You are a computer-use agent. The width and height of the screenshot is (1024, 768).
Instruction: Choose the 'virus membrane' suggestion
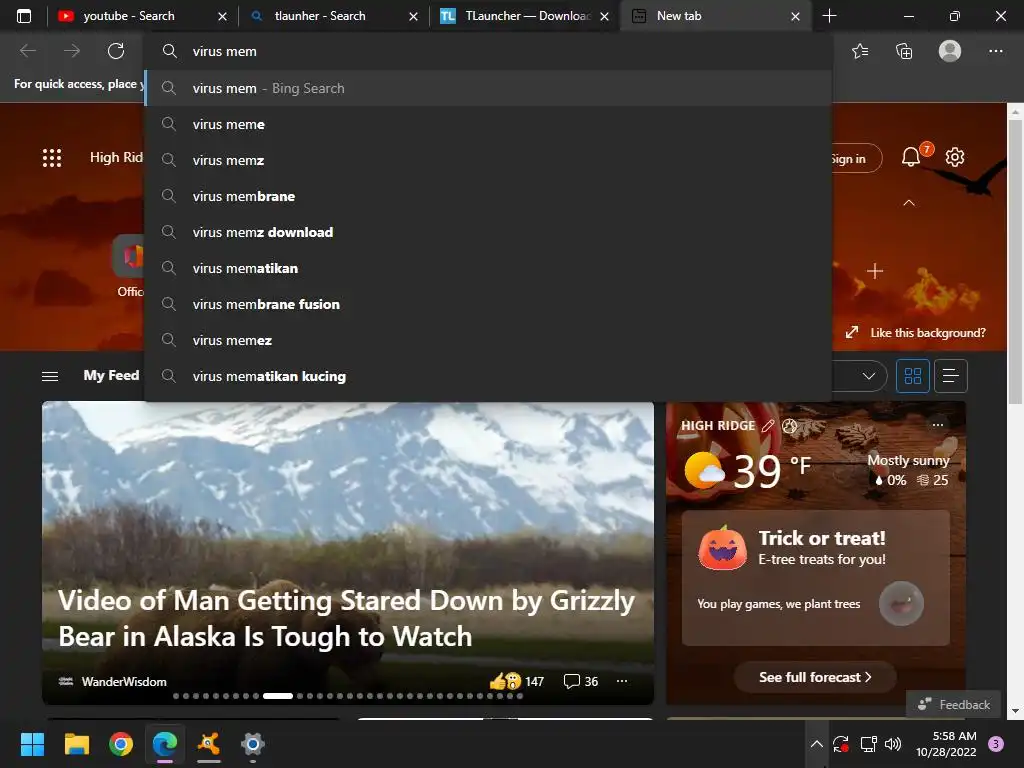point(487,196)
